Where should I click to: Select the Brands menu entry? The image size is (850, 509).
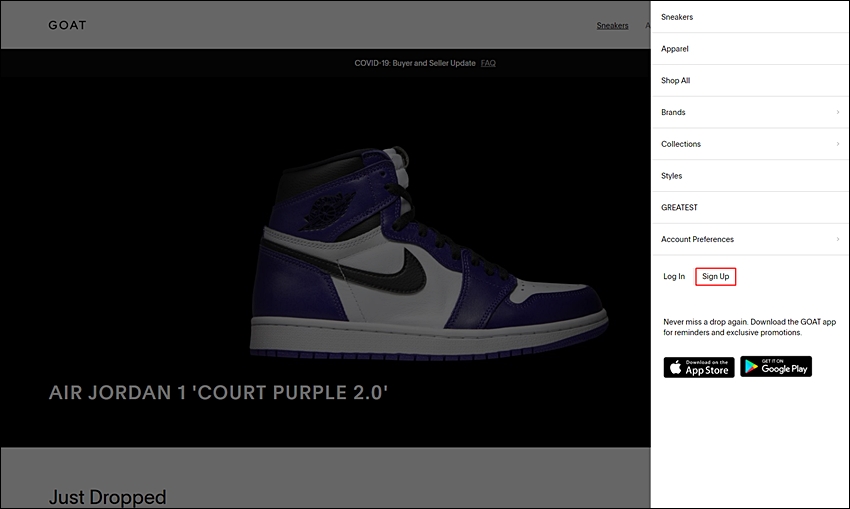point(750,112)
